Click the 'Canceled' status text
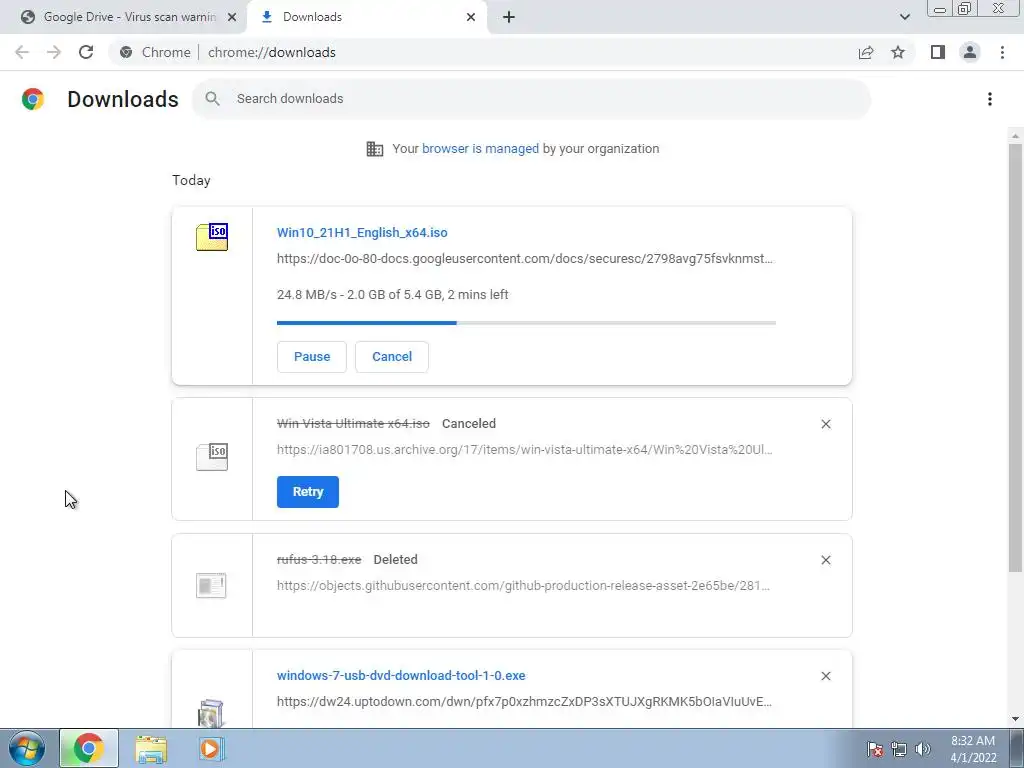 coord(469,423)
